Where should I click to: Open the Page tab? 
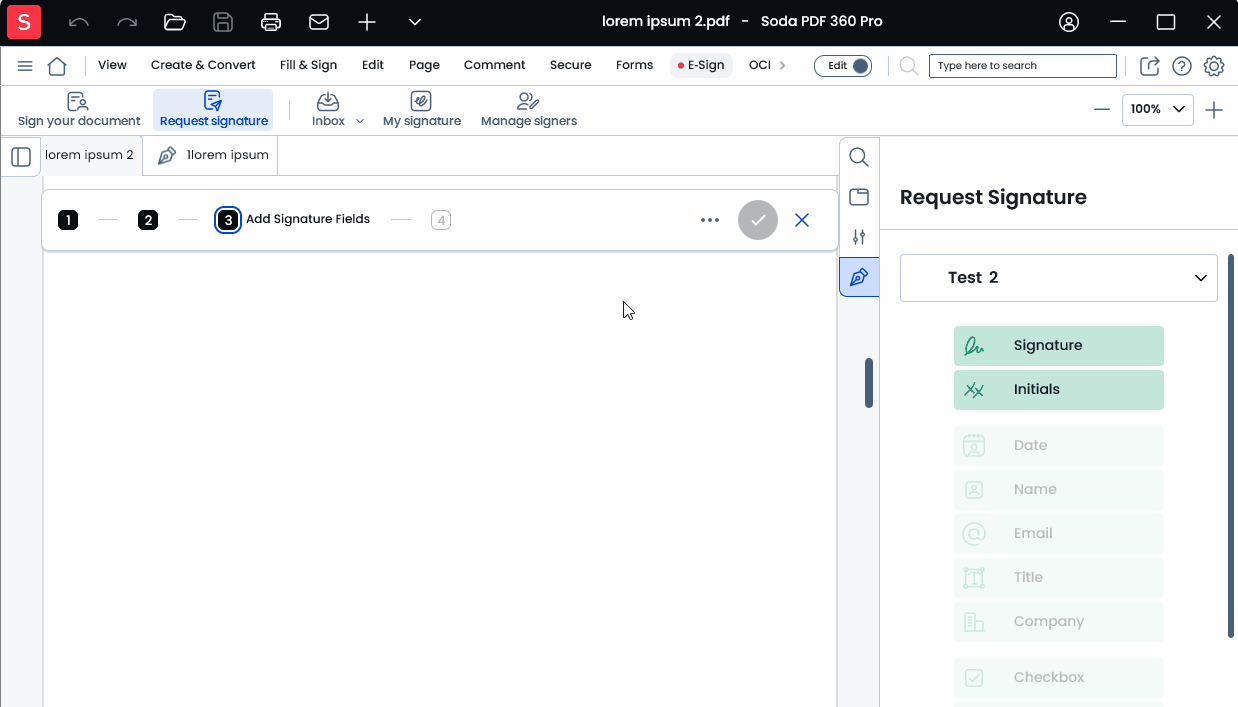click(424, 65)
